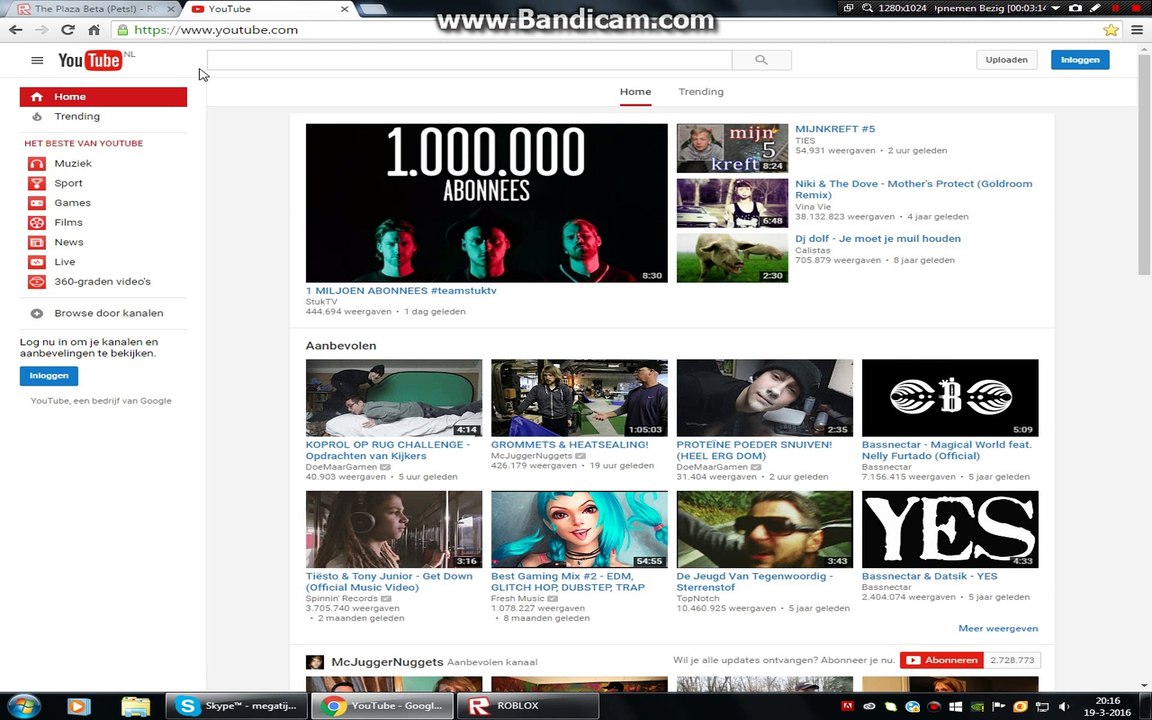Viewport: 1152px width, 720px height.
Task: Open Live category in sidebar
Action: pyautogui.click(x=65, y=262)
